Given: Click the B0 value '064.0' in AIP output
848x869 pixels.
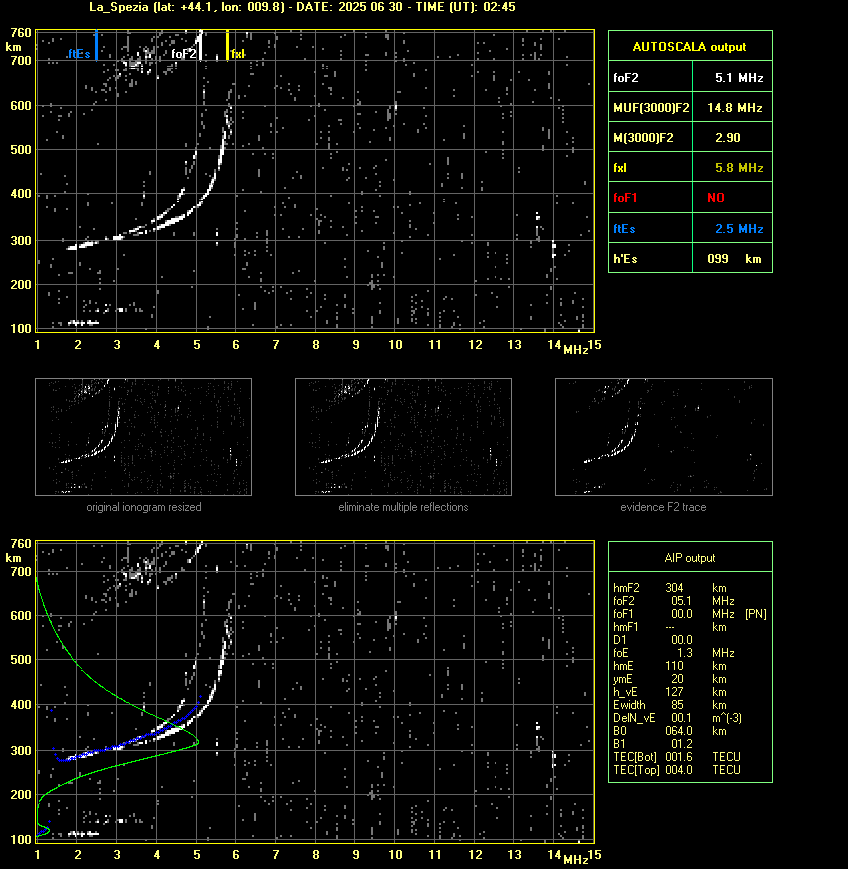Looking at the screenshot, I should point(679,731).
